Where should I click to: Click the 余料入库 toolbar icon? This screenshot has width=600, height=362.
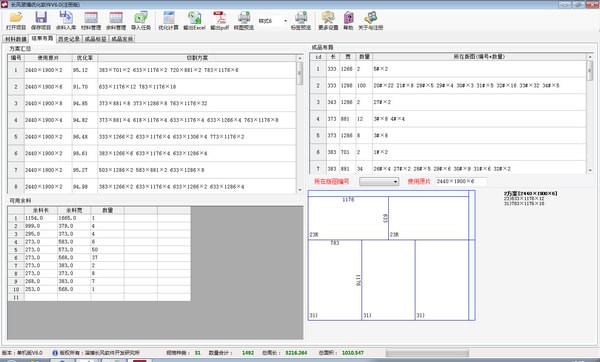coord(66,21)
